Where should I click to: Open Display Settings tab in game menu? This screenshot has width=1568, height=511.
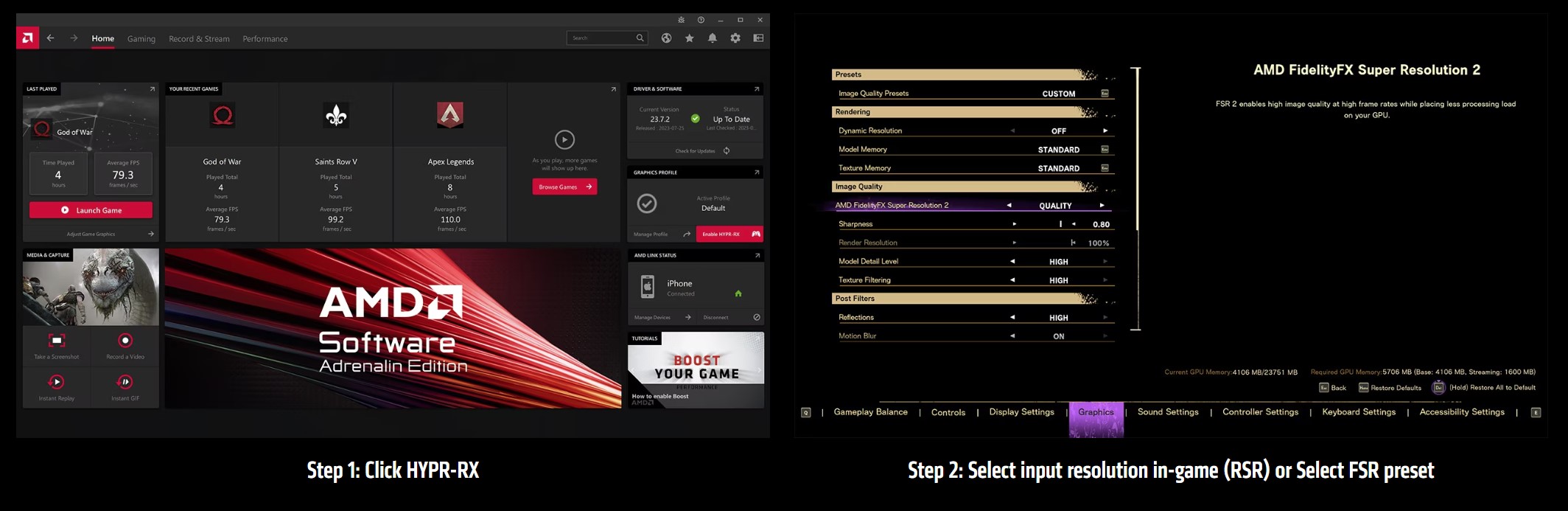pyautogui.click(x=1021, y=412)
